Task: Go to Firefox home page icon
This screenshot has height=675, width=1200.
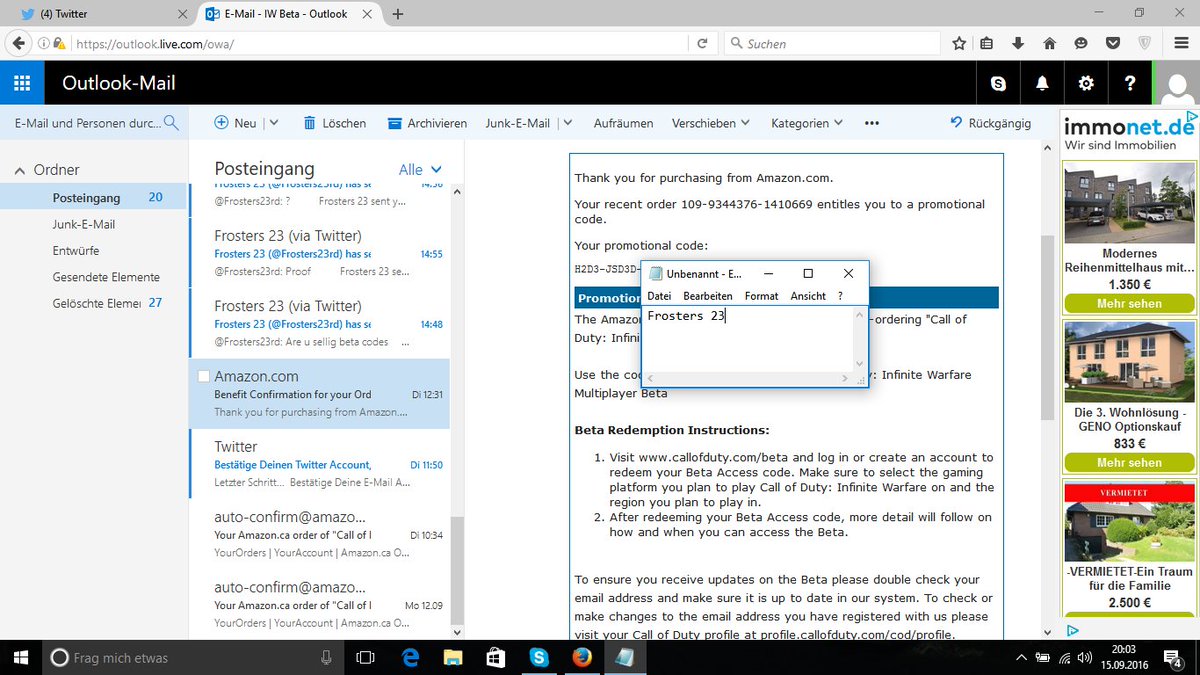Action: point(1049,43)
